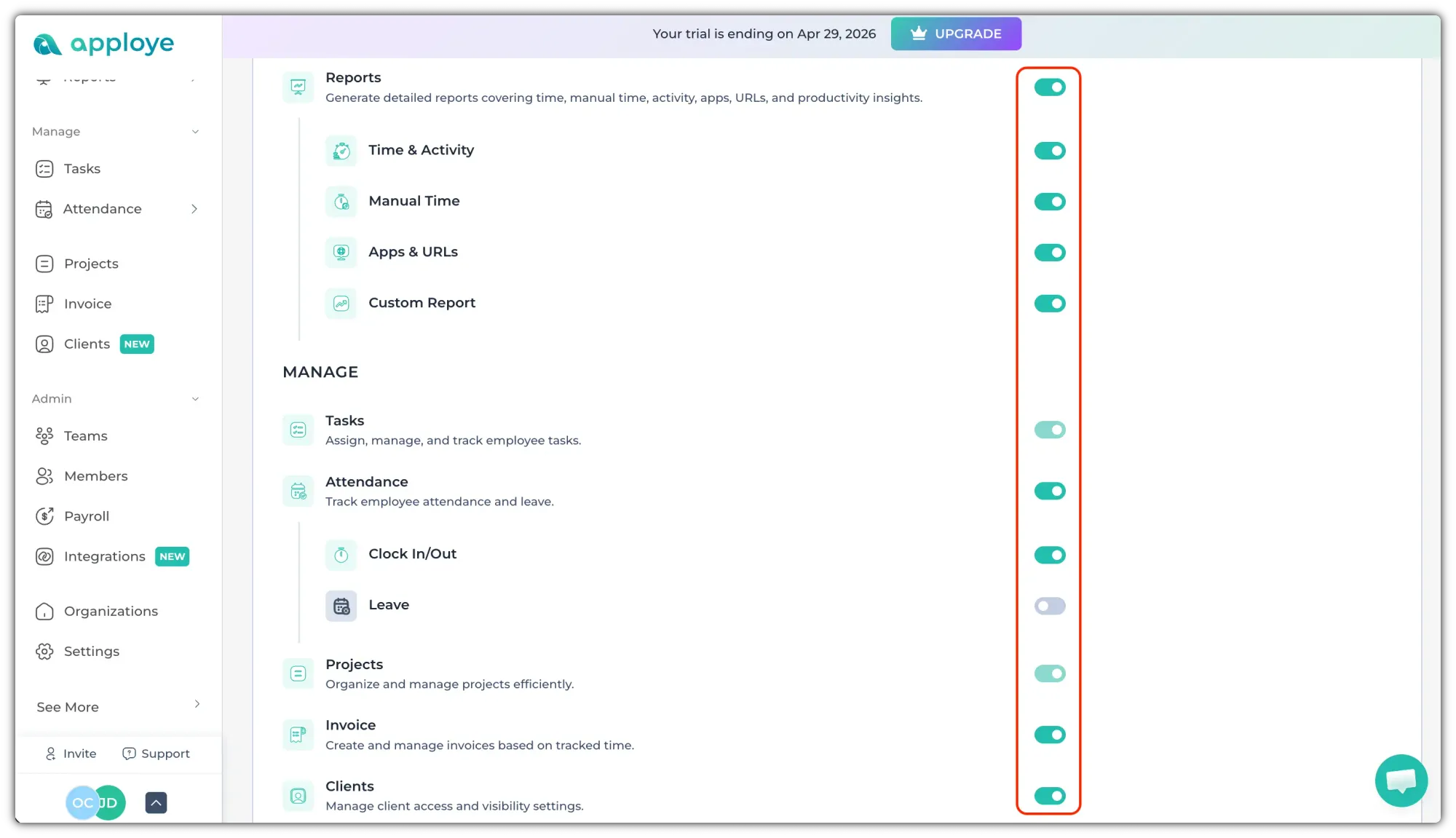Click the UPGRADE button
This screenshot has height=838, width=1456.
coord(956,33)
